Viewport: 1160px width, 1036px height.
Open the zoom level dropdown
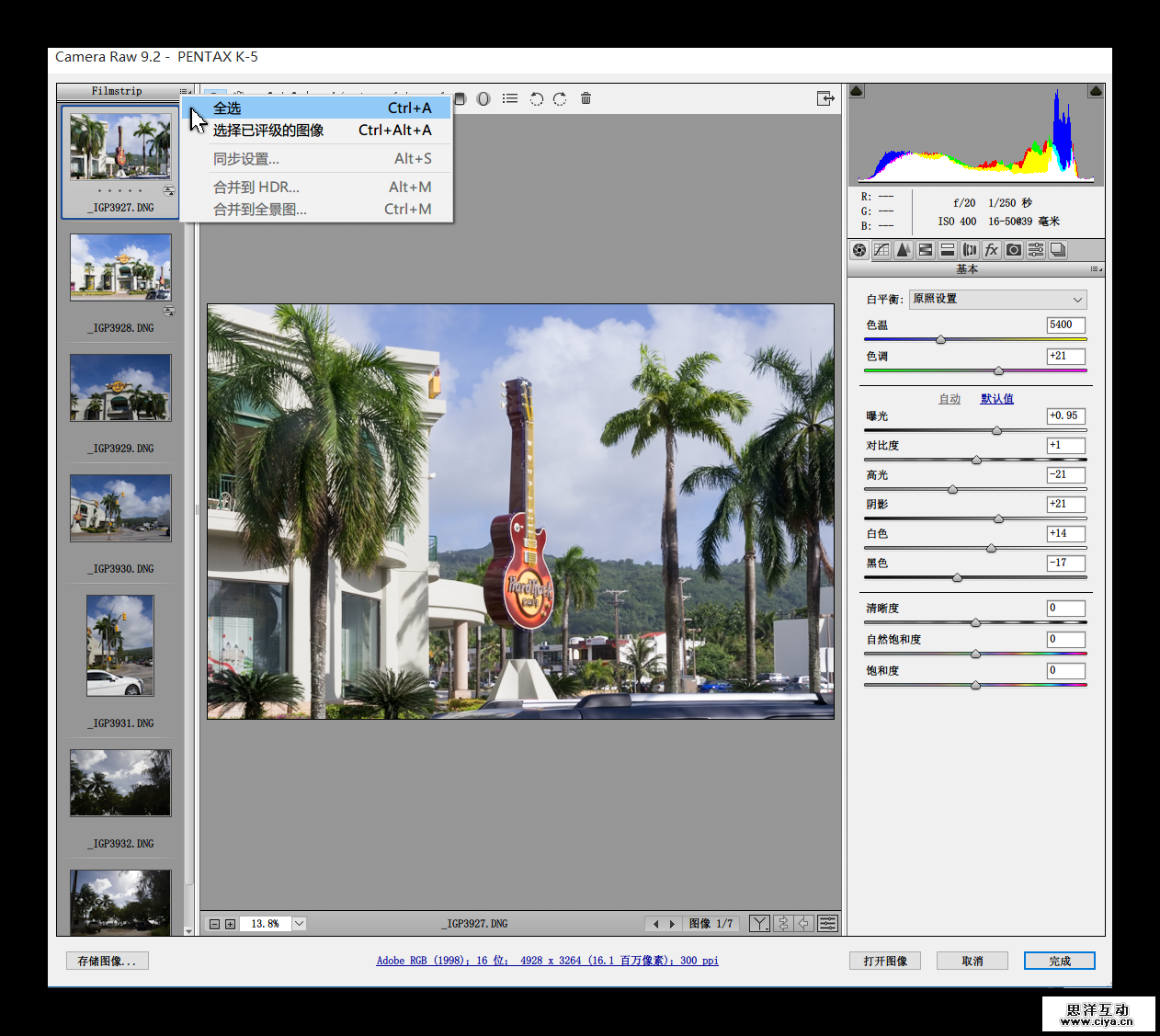(300, 924)
